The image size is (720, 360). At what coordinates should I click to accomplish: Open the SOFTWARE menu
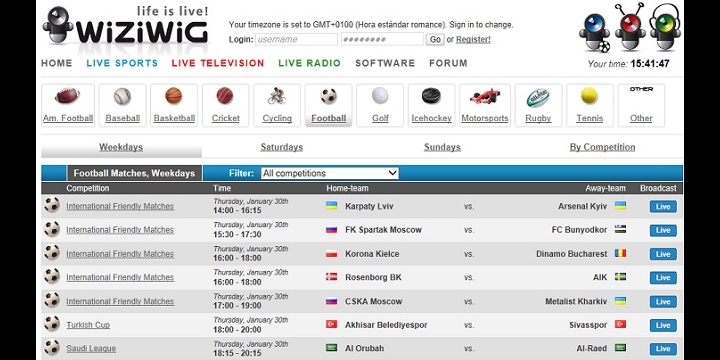pyautogui.click(x=385, y=63)
